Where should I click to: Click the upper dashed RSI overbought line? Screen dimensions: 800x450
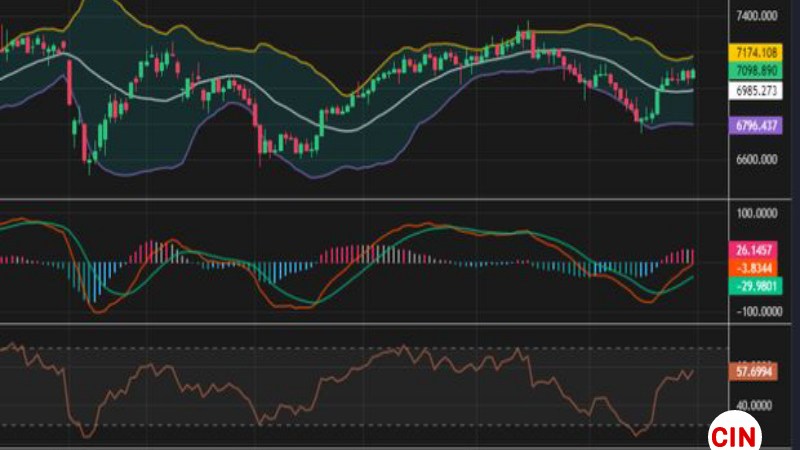point(350,348)
